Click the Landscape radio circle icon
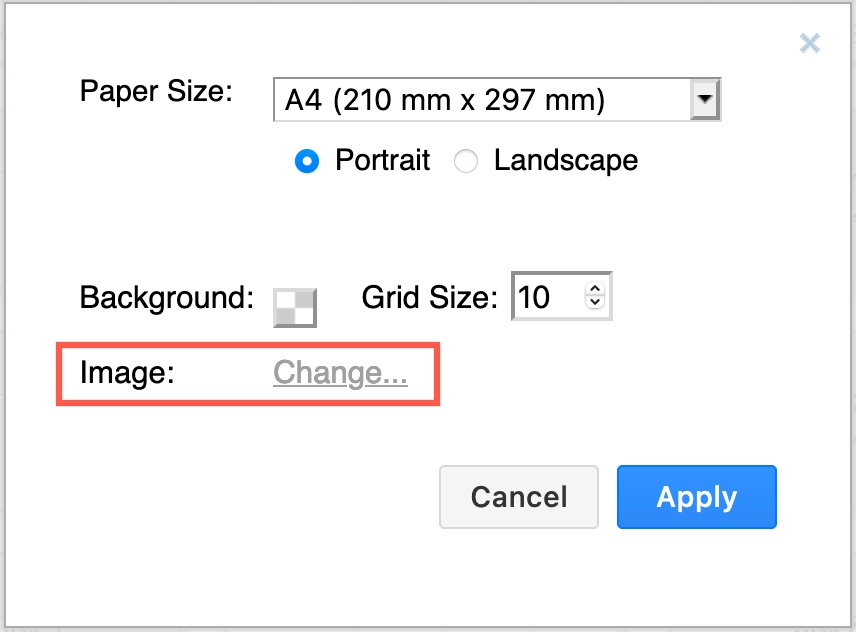The image size is (856, 632). tap(466, 161)
